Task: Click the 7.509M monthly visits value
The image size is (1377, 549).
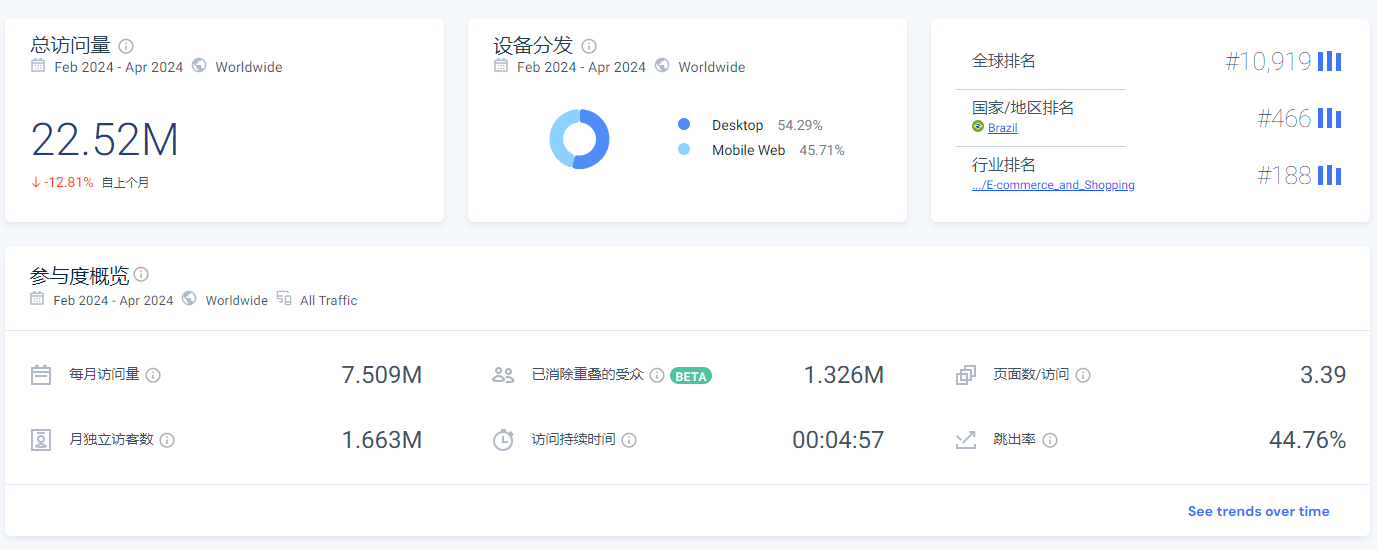Action: (x=382, y=375)
